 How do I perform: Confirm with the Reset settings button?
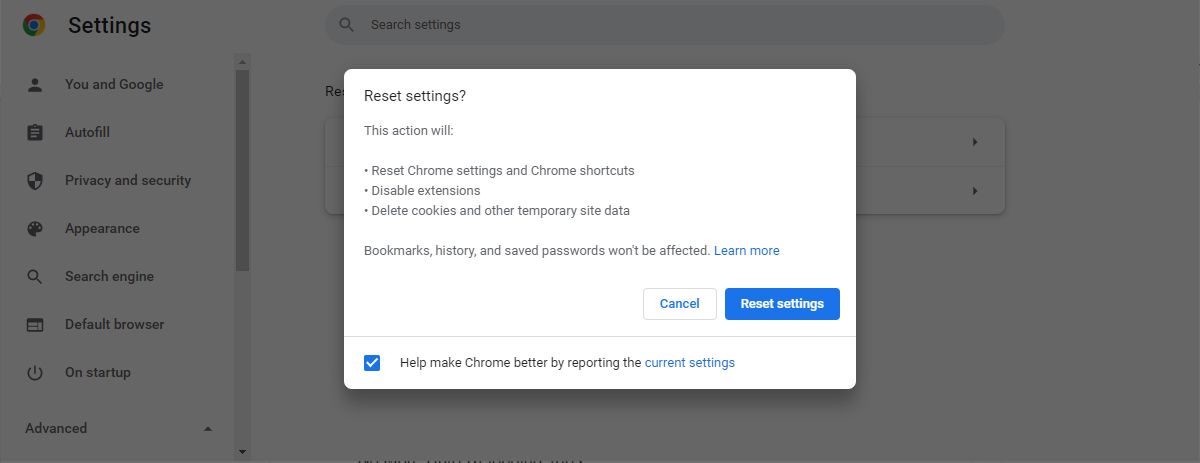[782, 304]
